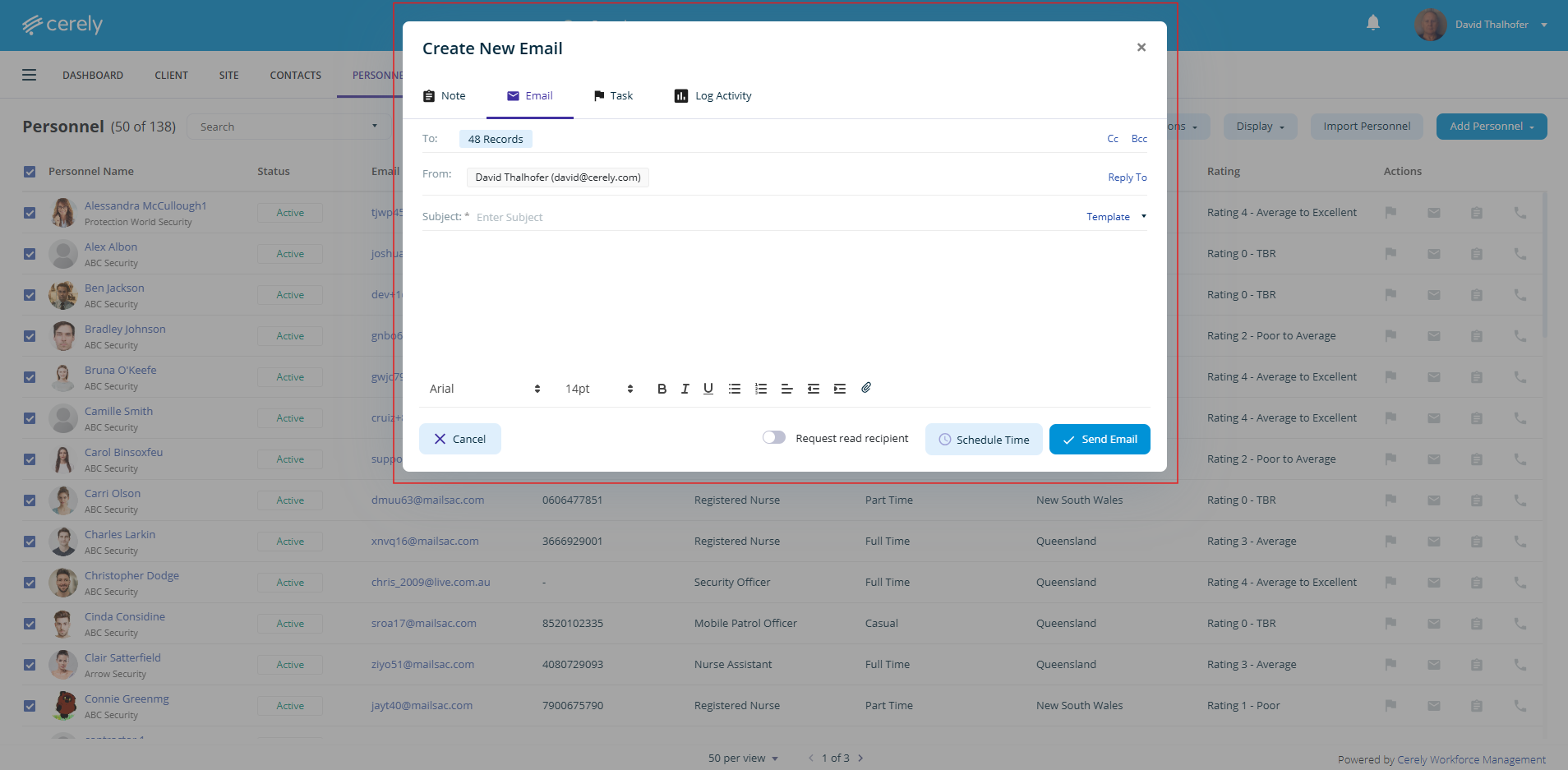Flag Alessandra McCullough1's row
1568x770 pixels.
(1390, 213)
